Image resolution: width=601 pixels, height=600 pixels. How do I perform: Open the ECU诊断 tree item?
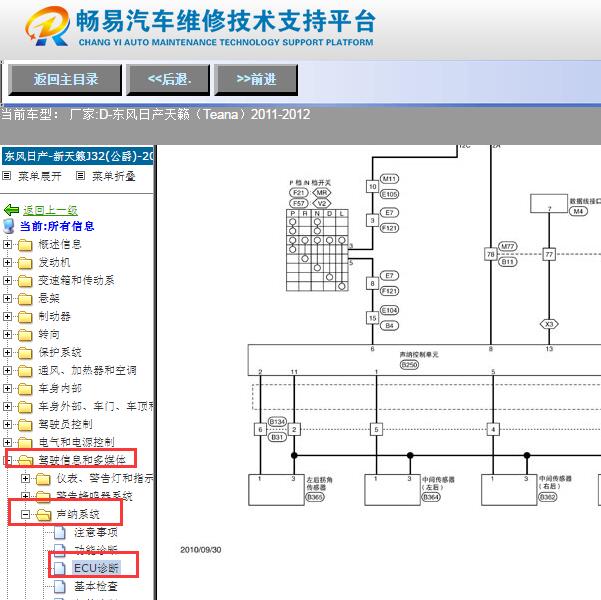coord(97,568)
